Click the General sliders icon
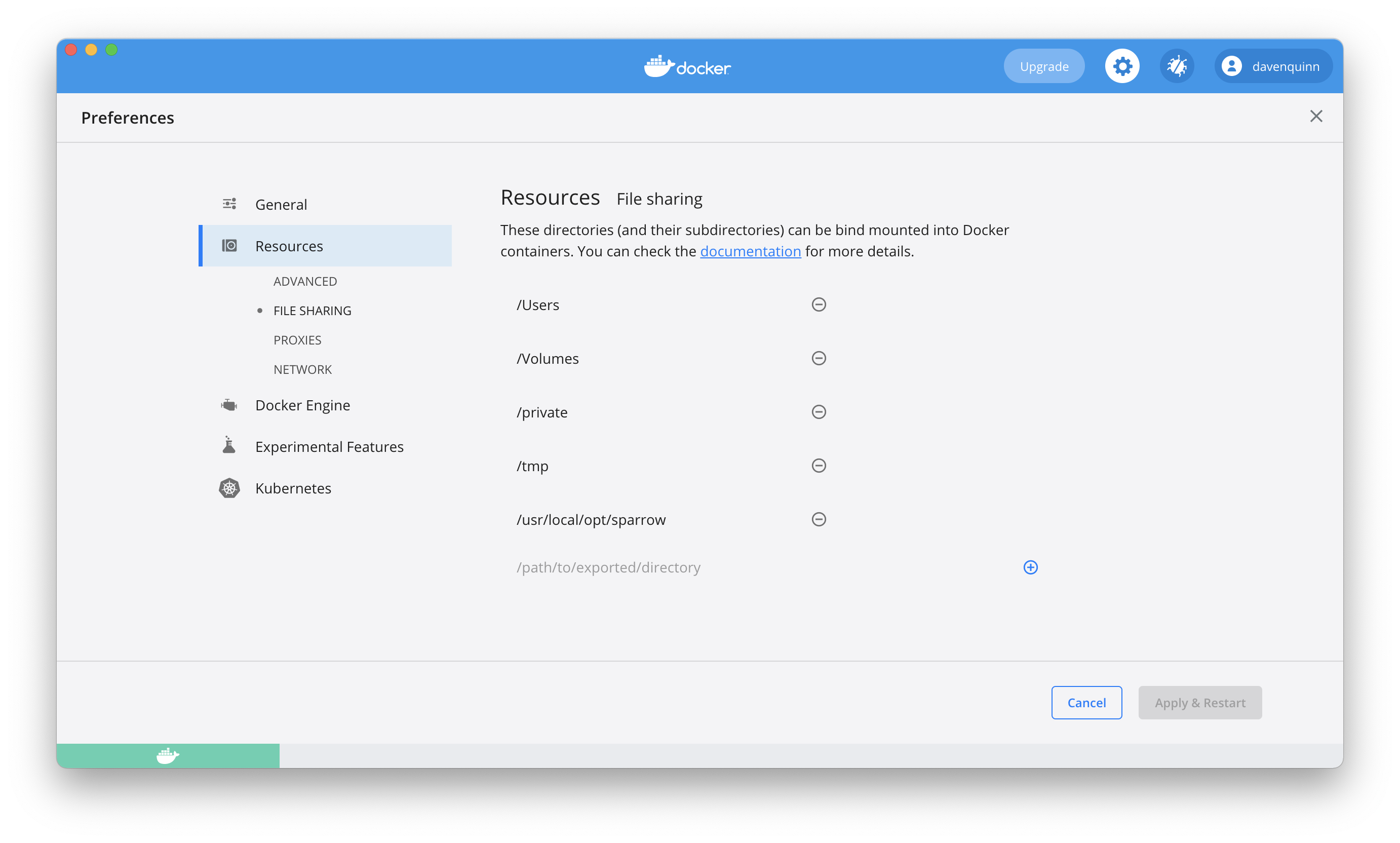This screenshot has width=1400, height=843. (229, 204)
